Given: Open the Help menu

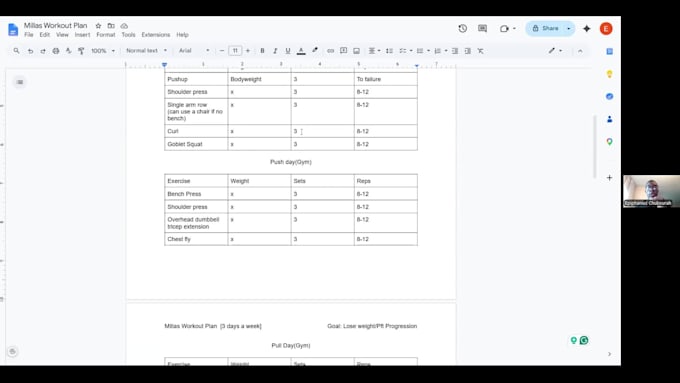Looking at the screenshot, I should (182, 35).
